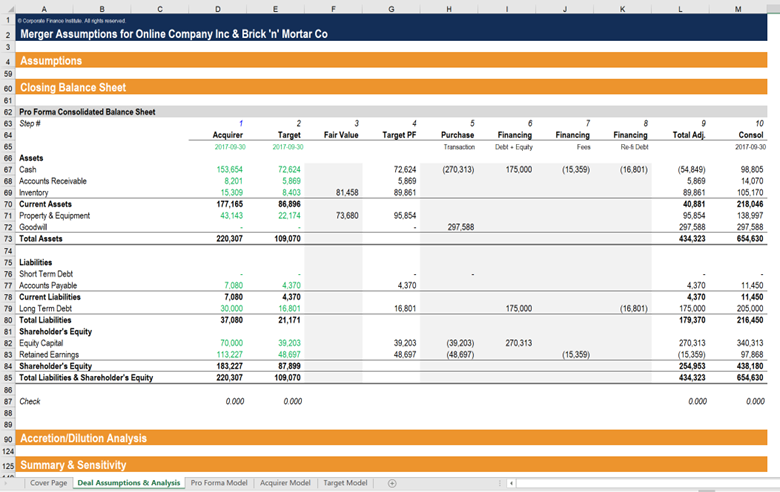Select the Deal Assumptions & Analysis tab
Image resolution: width=780 pixels, height=492 pixels.
[x=129, y=483]
